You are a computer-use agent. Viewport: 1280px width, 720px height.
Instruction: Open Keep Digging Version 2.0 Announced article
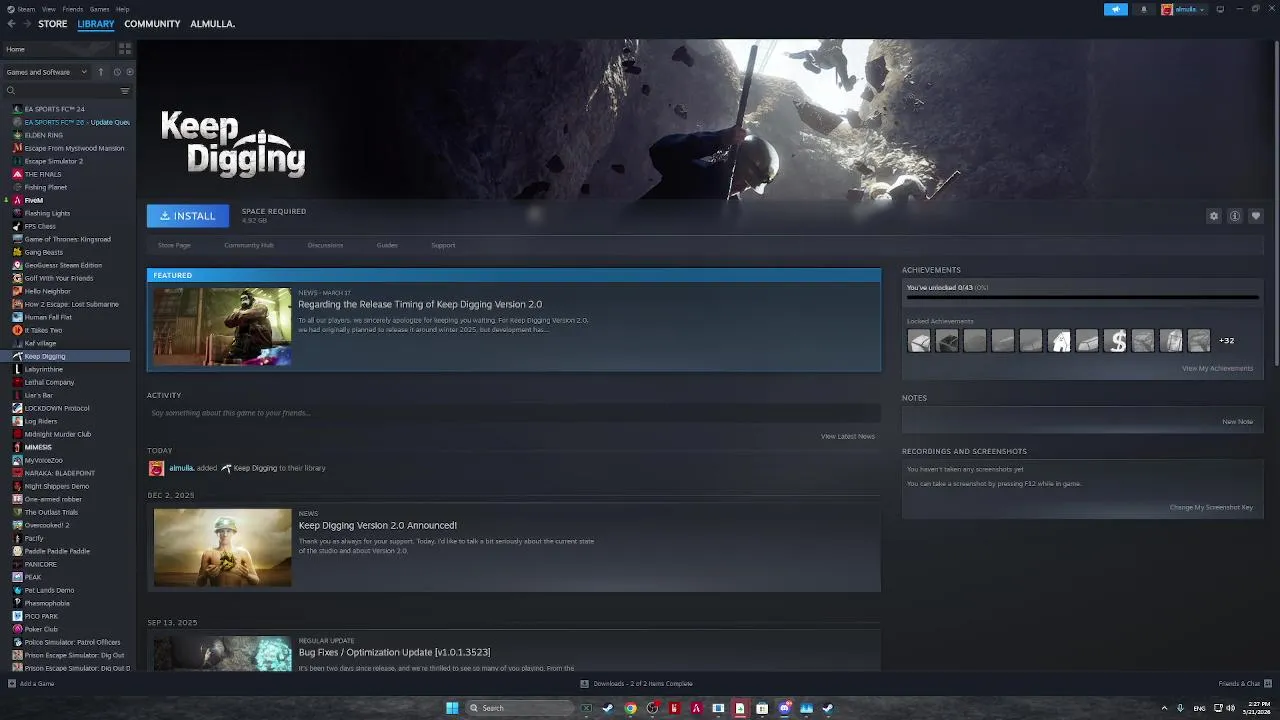tap(378, 525)
